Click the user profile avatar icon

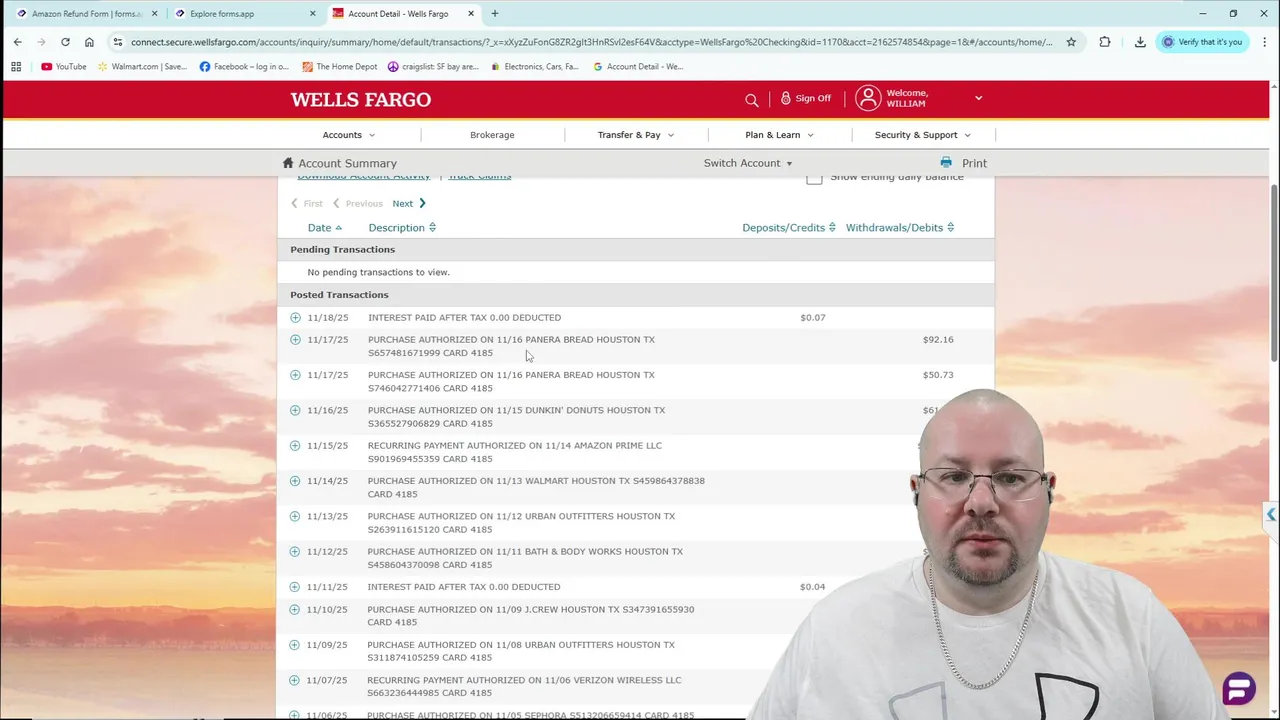tap(868, 98)
